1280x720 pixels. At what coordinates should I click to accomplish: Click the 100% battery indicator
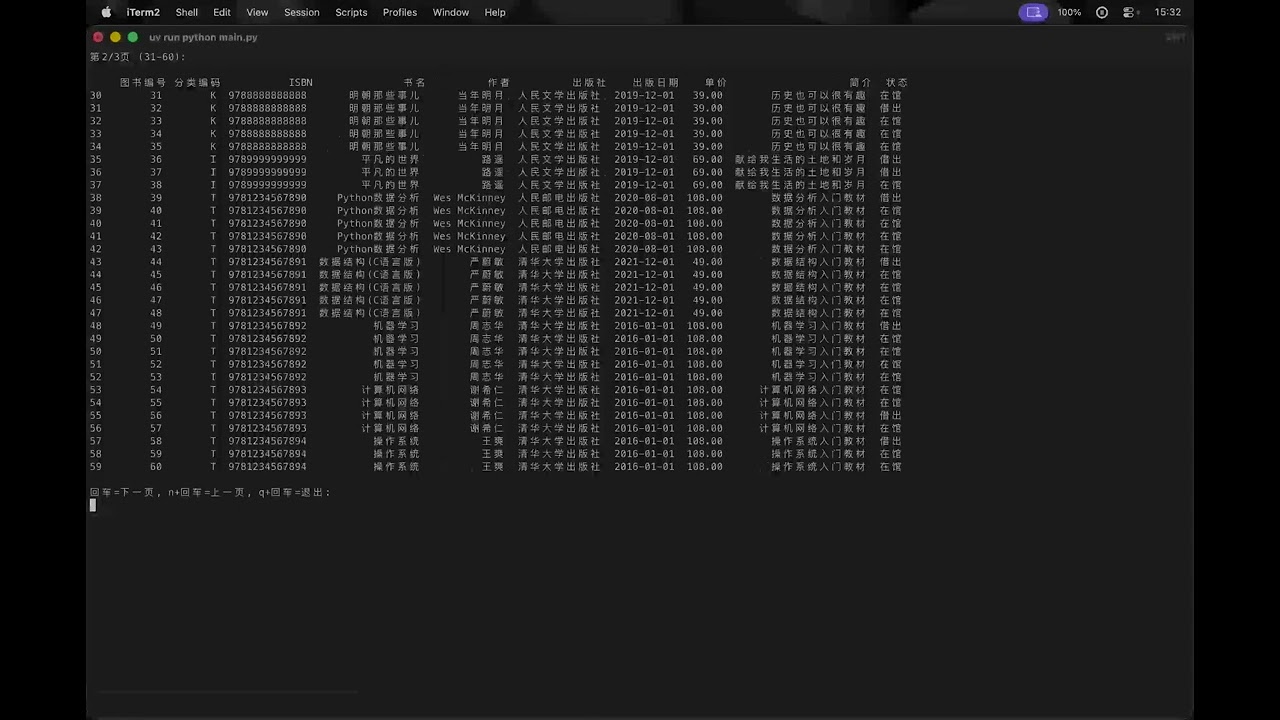pos(1069,12)
